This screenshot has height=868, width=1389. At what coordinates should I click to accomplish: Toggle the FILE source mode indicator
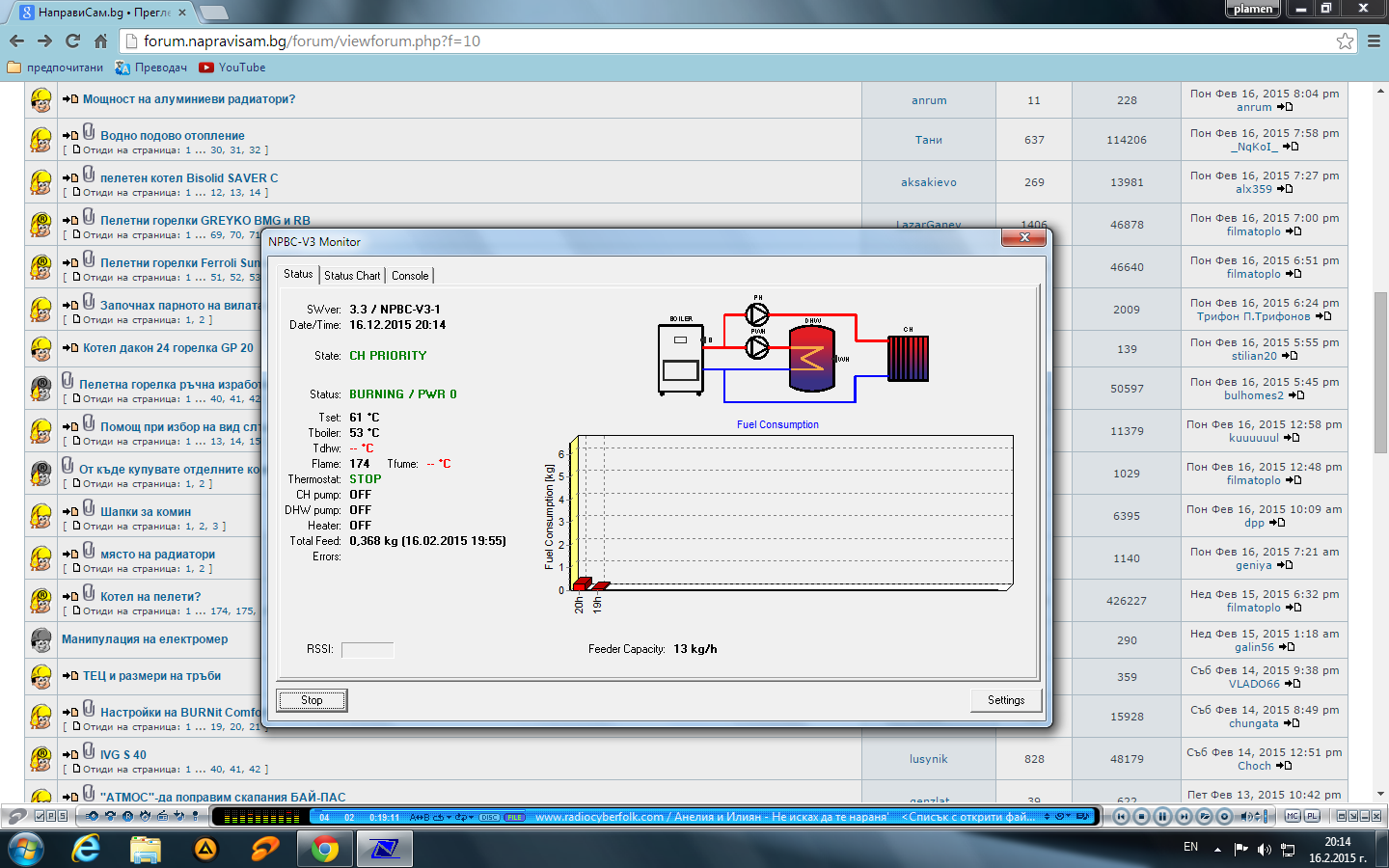514,817
